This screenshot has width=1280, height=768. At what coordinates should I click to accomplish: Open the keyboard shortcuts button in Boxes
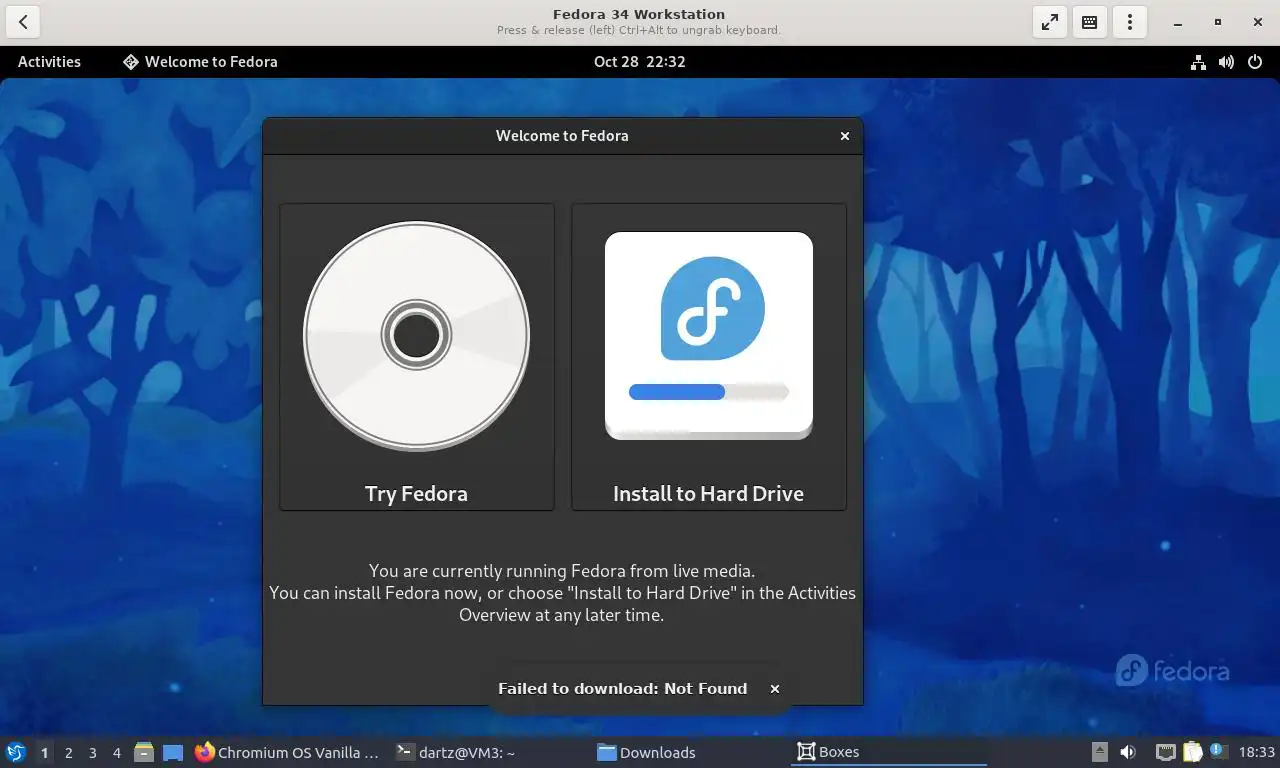(x=1090, y=22)
